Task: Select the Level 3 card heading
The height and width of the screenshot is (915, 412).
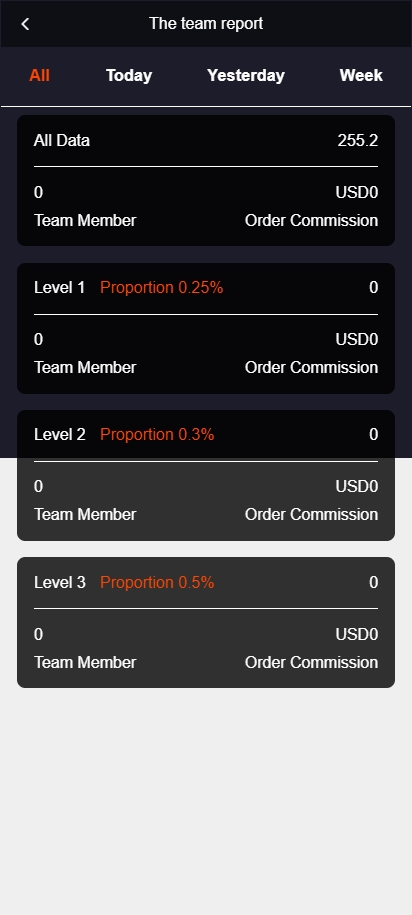Action: click(60, 582)
